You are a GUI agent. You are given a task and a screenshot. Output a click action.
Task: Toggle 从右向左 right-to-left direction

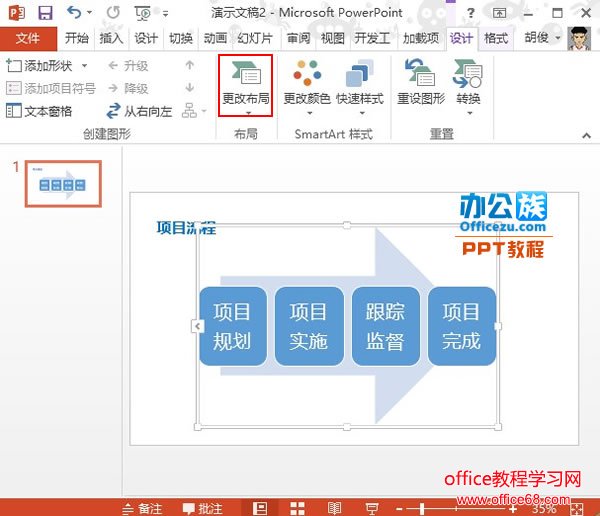[x=139, y=111]
